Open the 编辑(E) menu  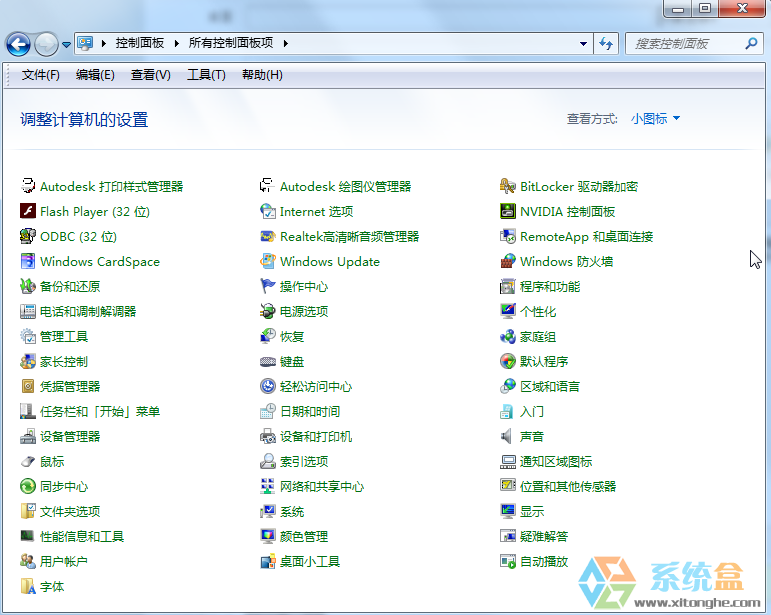(95, 75)
